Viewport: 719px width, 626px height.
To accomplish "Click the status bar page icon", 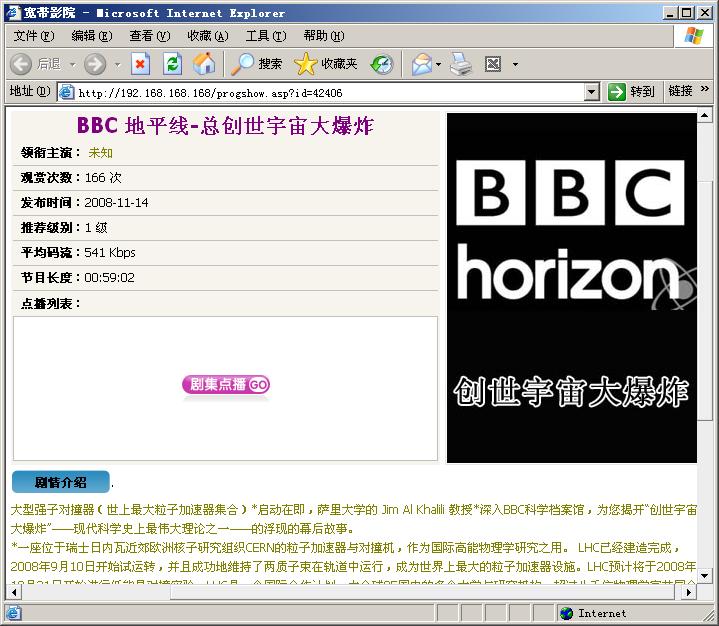I will [13, 613].
